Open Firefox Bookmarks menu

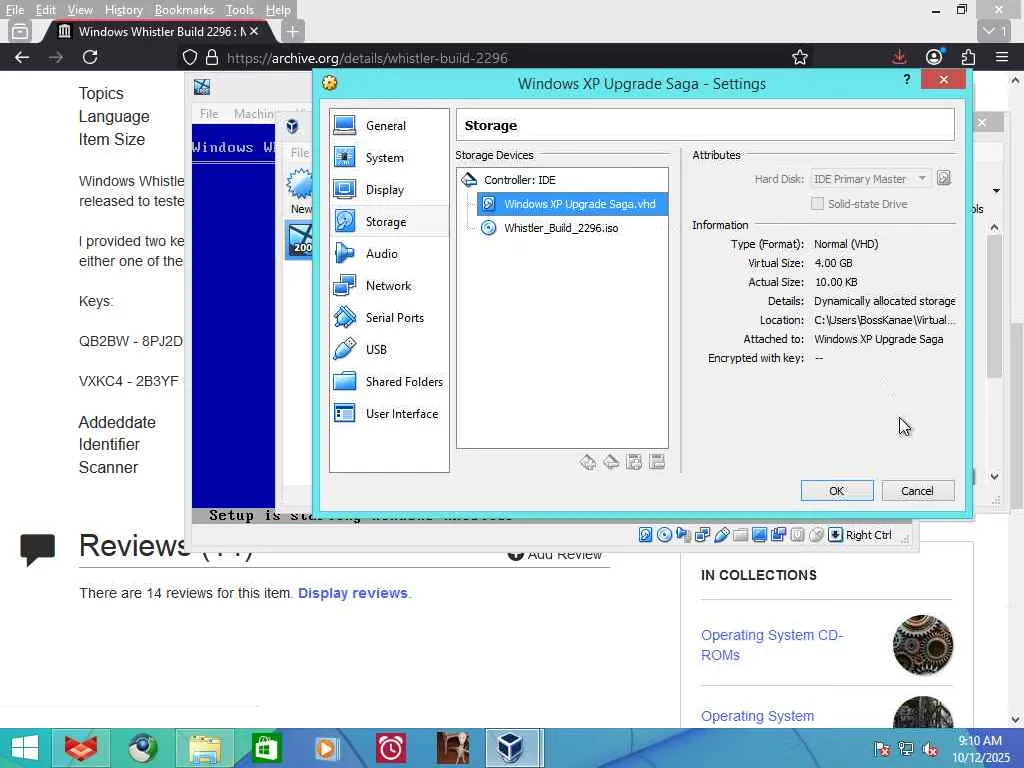[x=184, y=10]
